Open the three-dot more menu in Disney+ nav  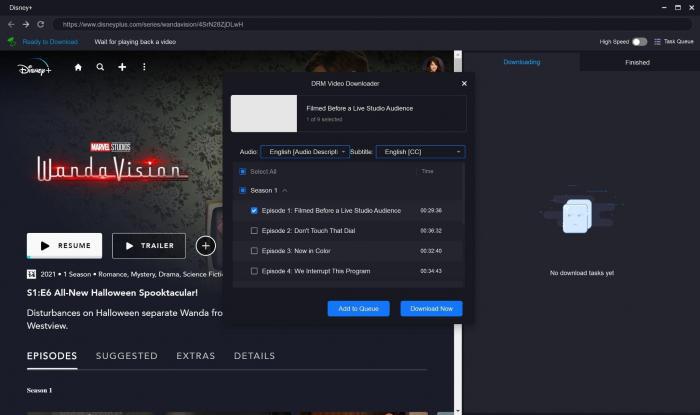point(144,67)
